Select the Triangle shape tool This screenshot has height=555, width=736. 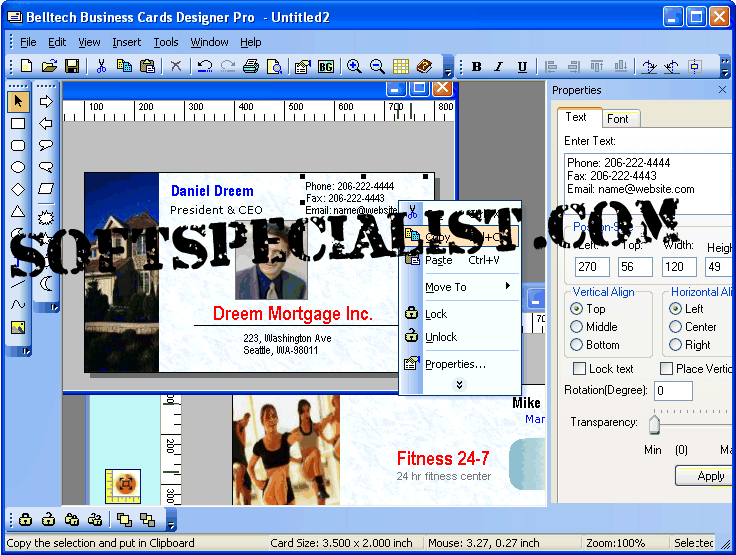(x=18, y=212)
